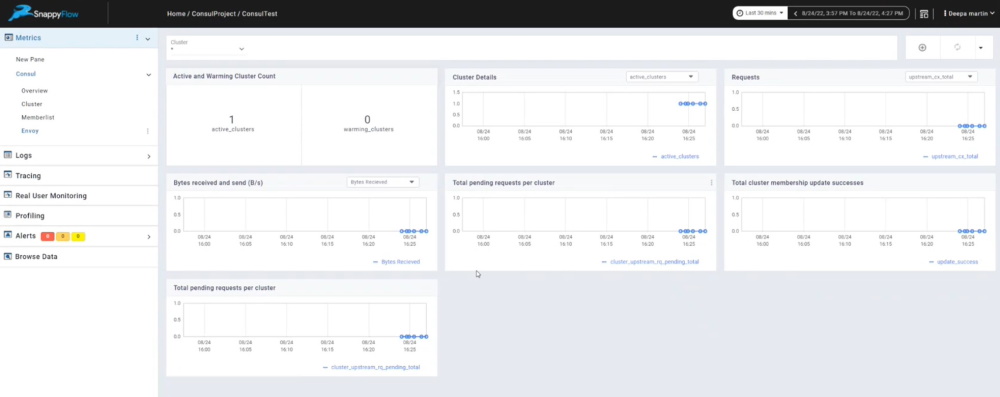
Task: Open three-dot menu of the pending requests panel
Action: click(711, 183)
